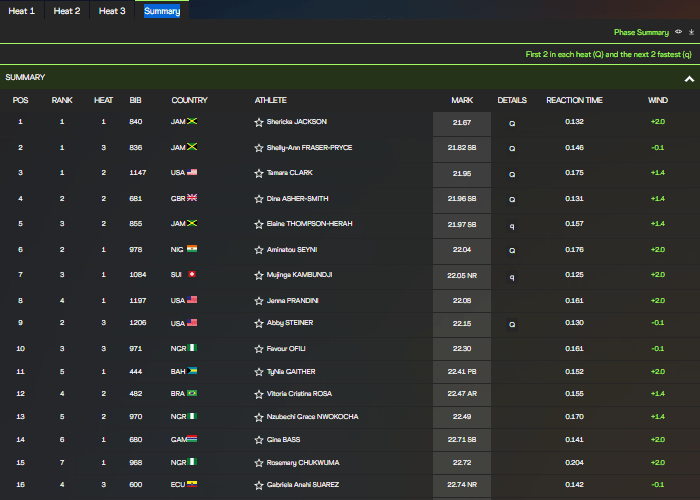Click the eye icon beside Phase Summary
700x500 pixels.
(x=679, y=32)
